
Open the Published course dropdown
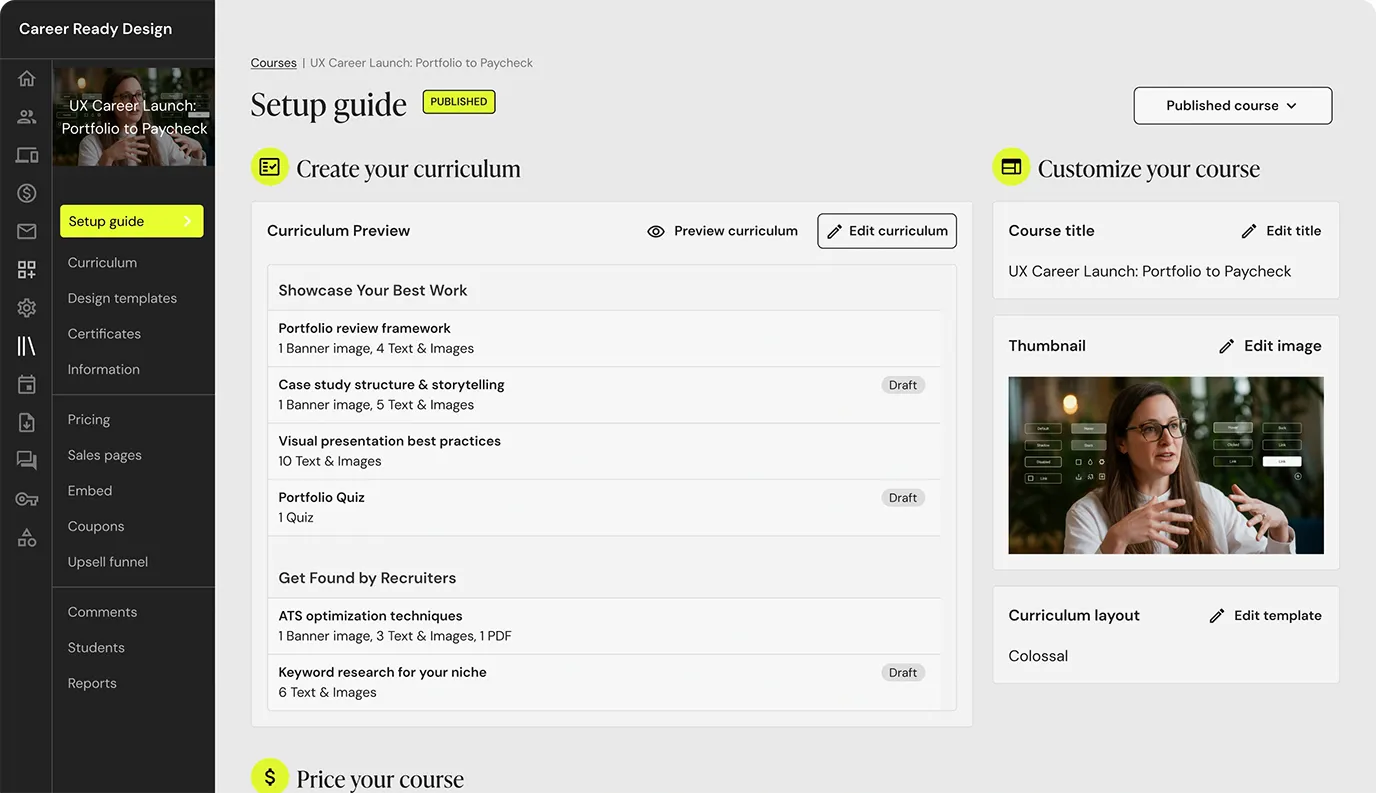point(1232,105)
